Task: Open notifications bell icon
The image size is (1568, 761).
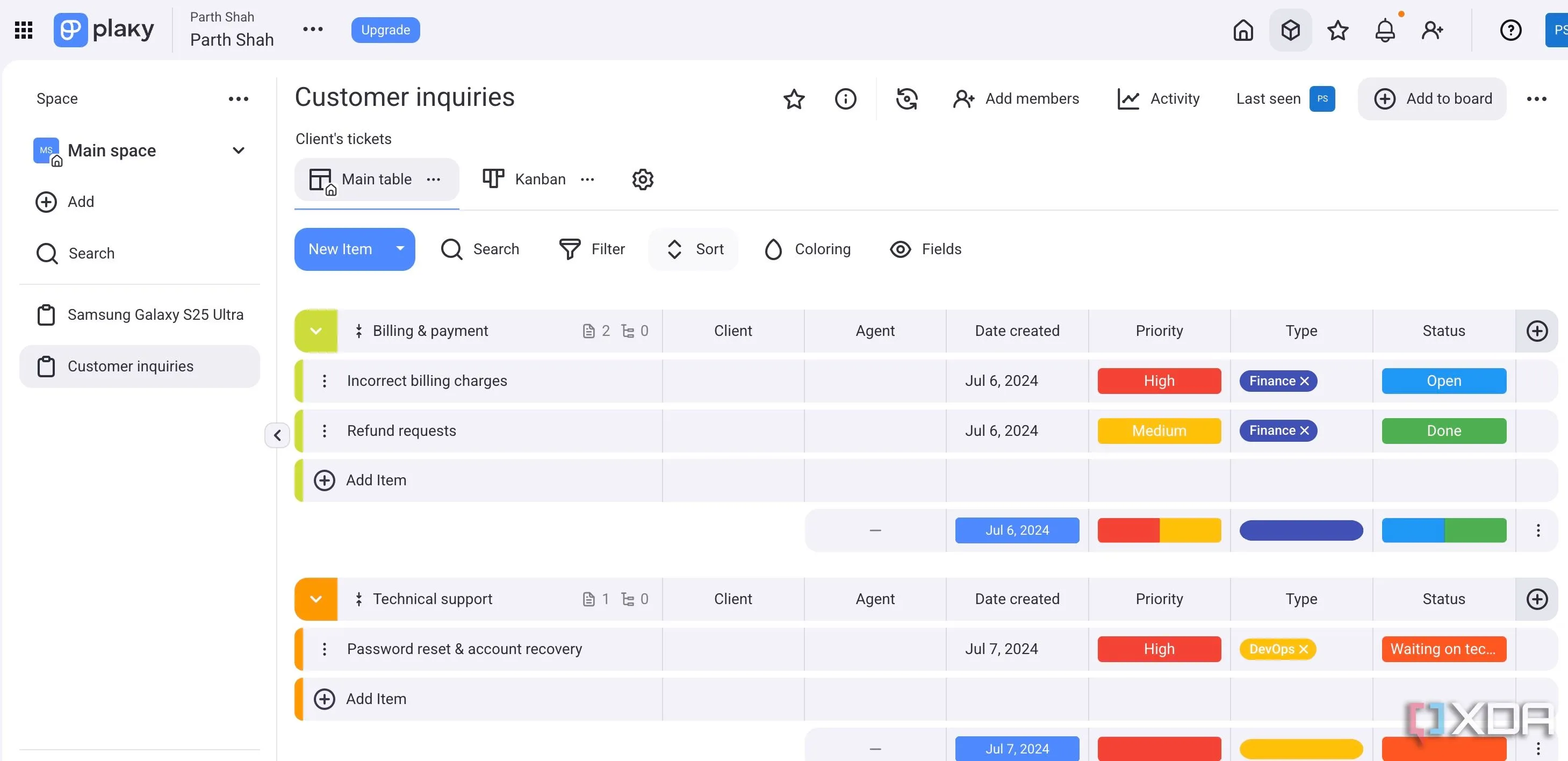Action: [1385, 30]
